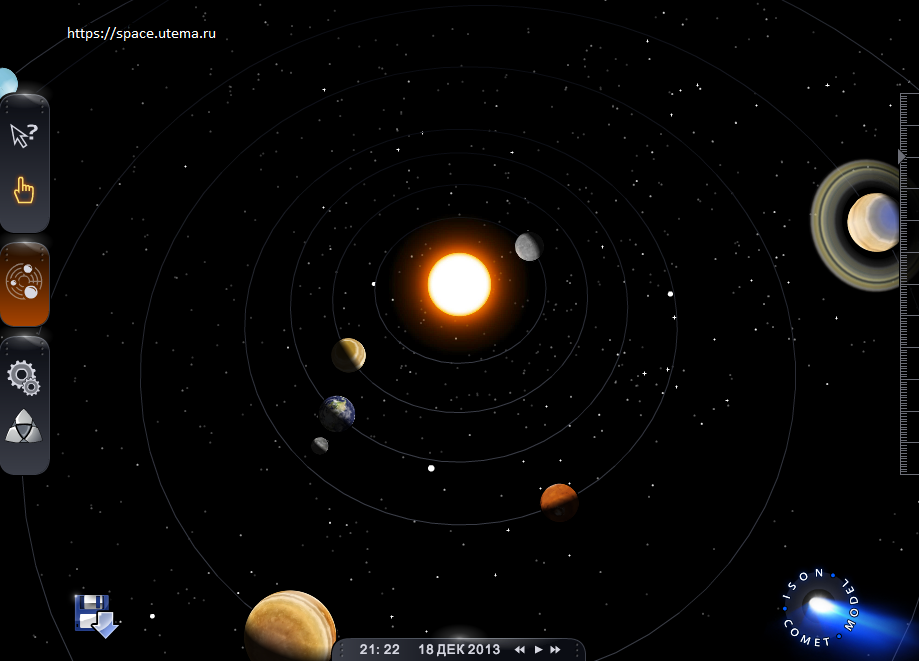Click the 21:22 time display

coord(379,650)
